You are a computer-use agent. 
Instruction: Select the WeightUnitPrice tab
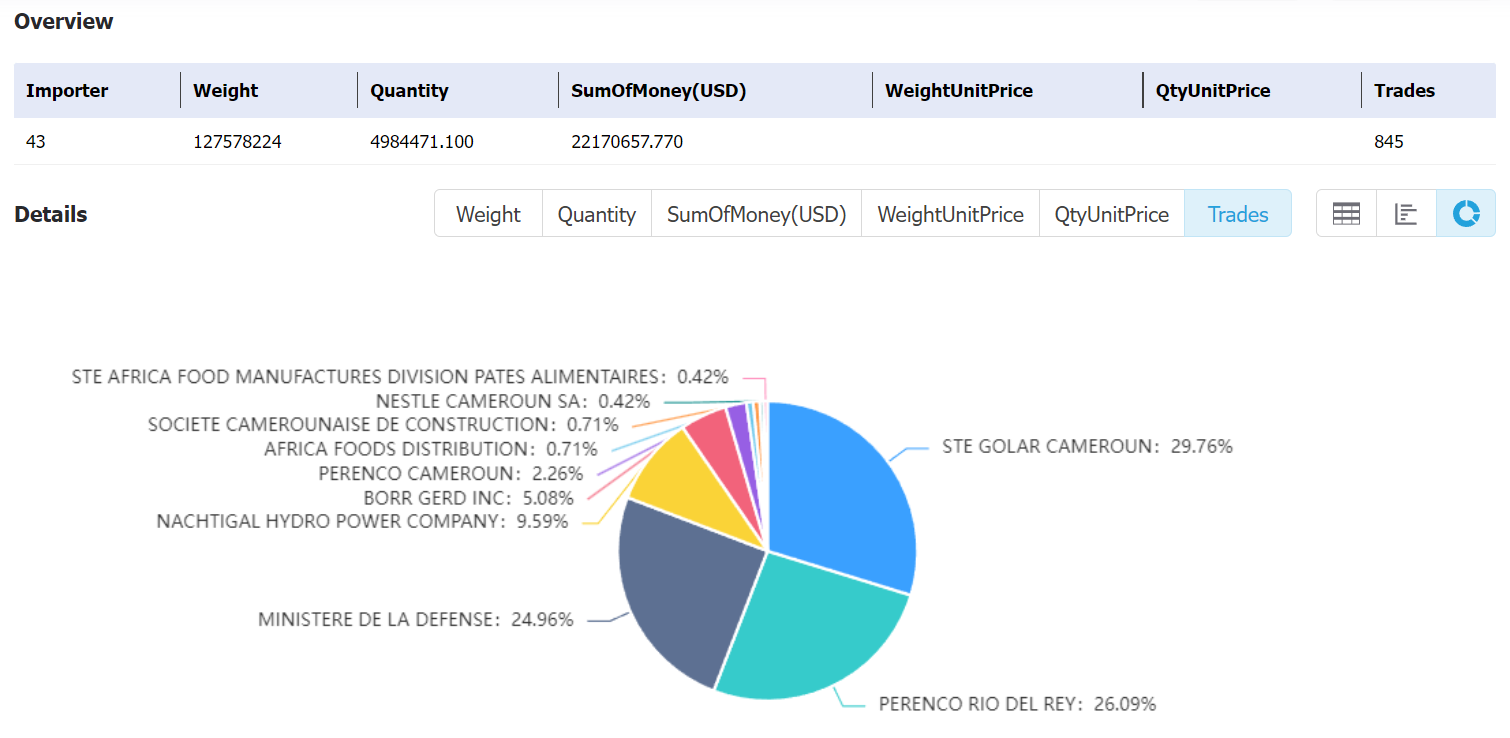coord(951,214)
